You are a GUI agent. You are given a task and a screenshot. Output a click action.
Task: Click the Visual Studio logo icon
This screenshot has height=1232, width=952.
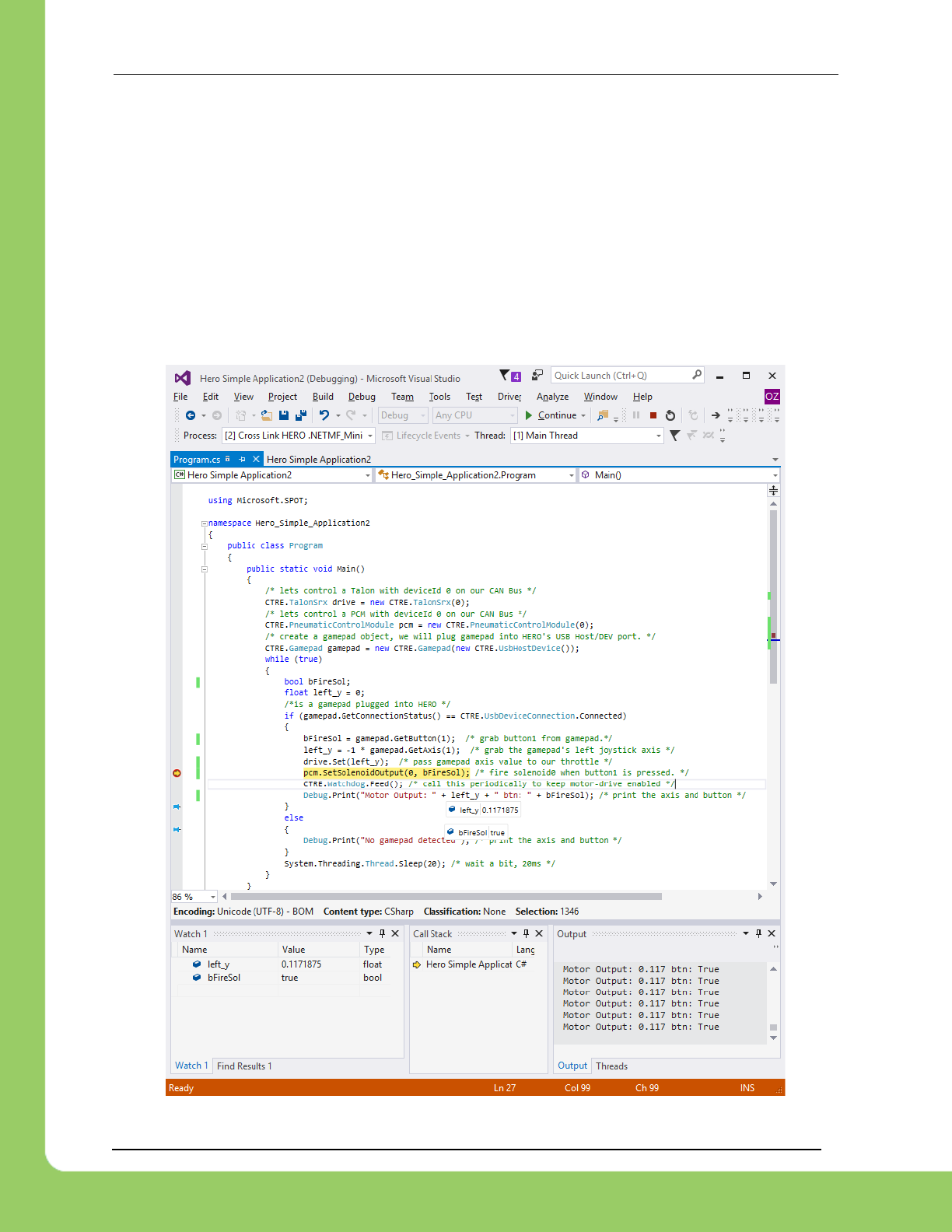click(182, 378)
